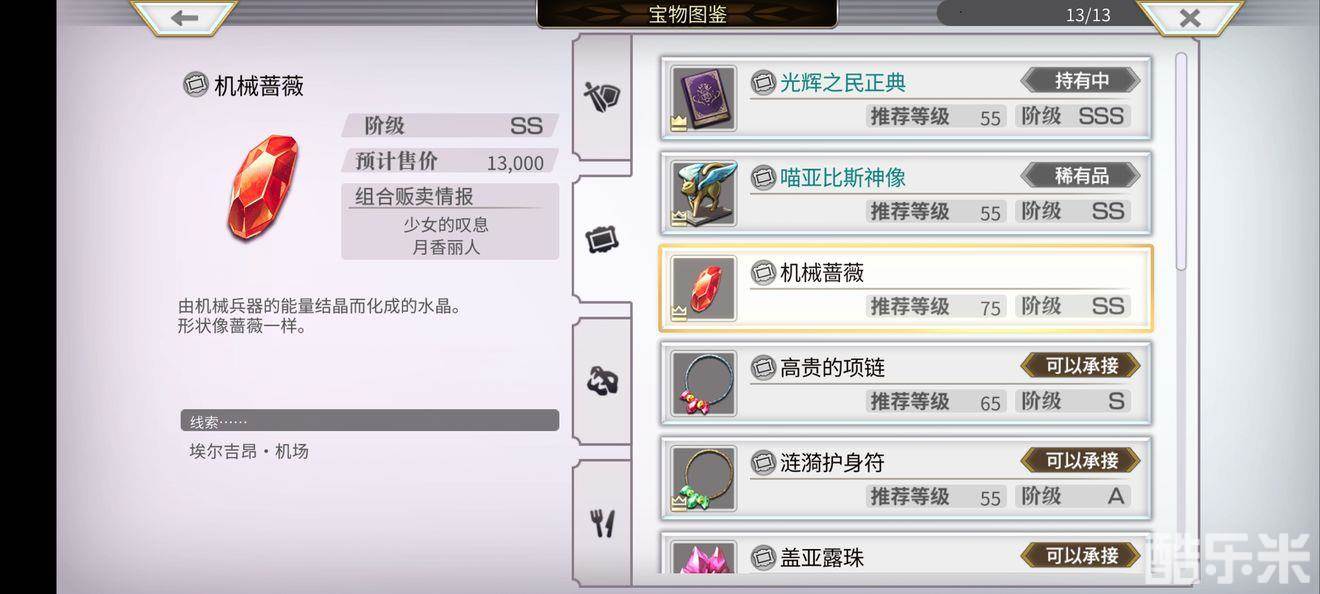Go back with the arrow button
Image resolution: width=1320 pixels, height=594 pixels.
184,17
